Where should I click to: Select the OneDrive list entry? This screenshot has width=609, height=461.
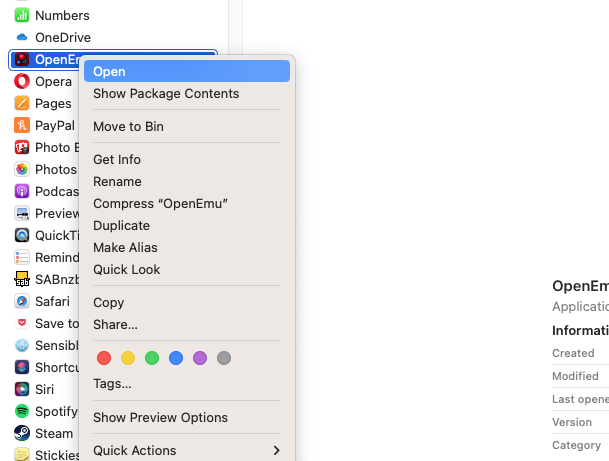[x=113, y=37]
